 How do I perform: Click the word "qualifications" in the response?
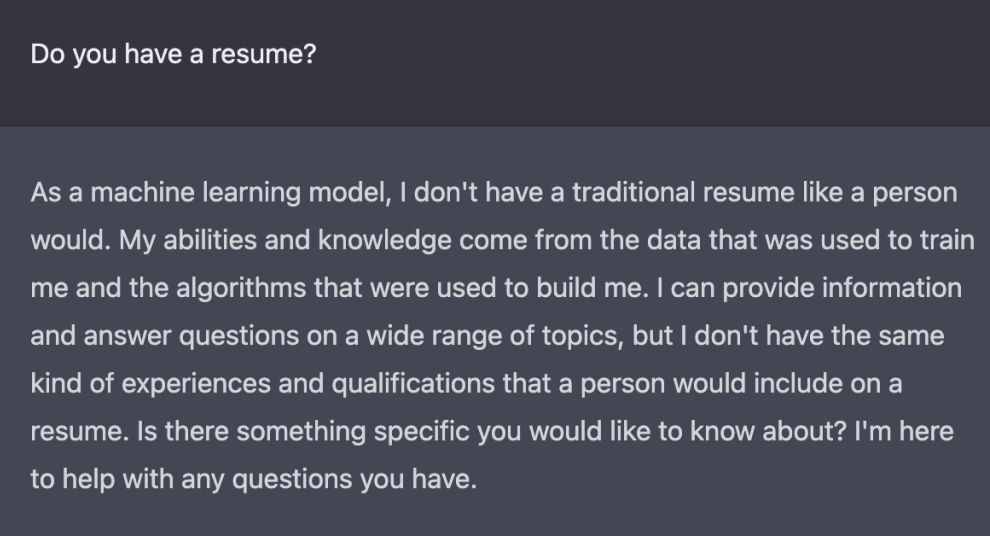point(413,384)
